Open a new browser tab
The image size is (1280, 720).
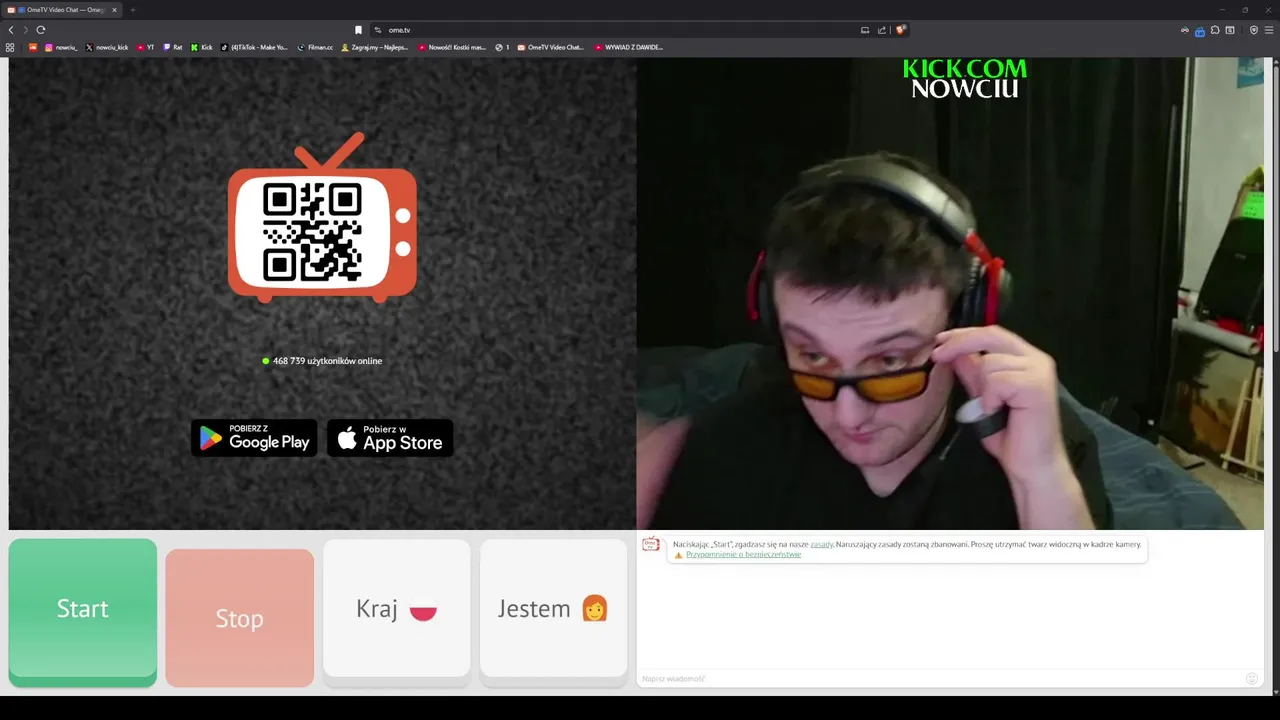[x=132, y=10]
